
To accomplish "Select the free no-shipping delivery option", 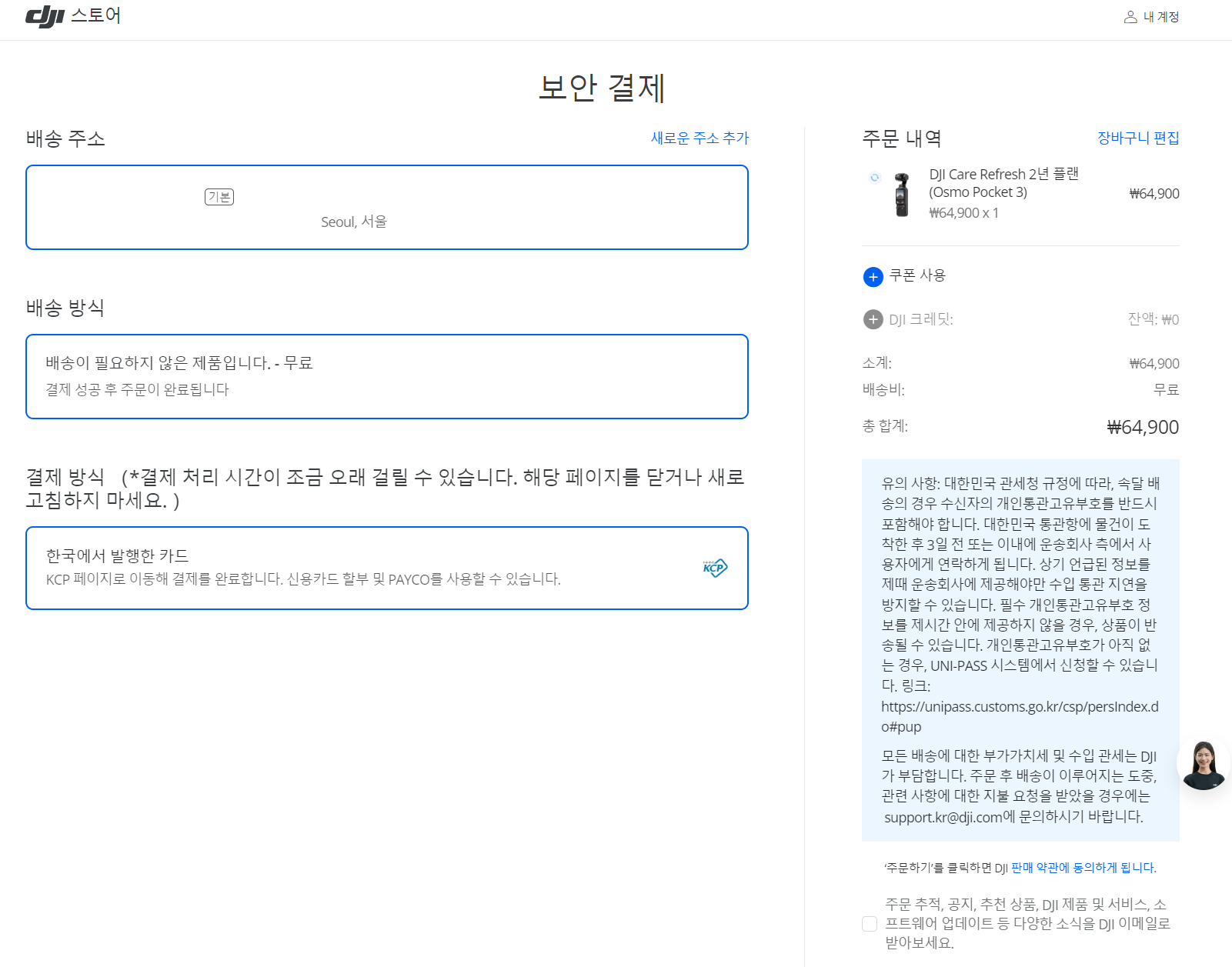I will 387,376.
